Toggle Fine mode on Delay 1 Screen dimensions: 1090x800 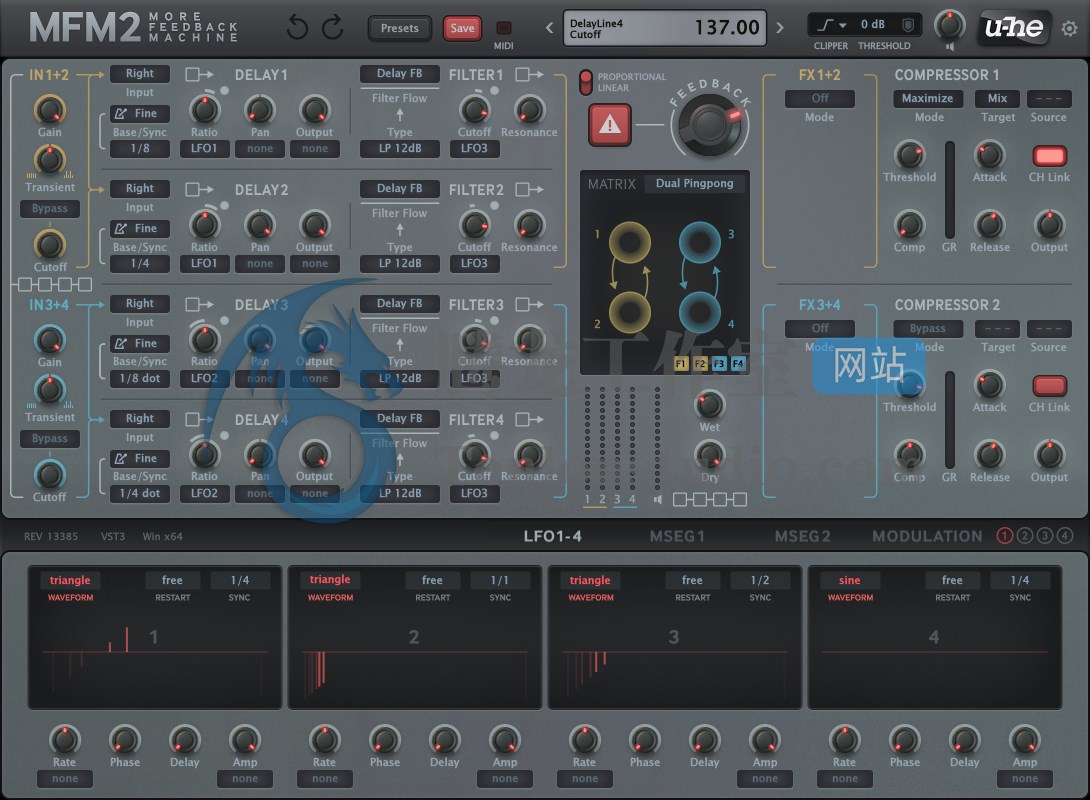point(140,113)
